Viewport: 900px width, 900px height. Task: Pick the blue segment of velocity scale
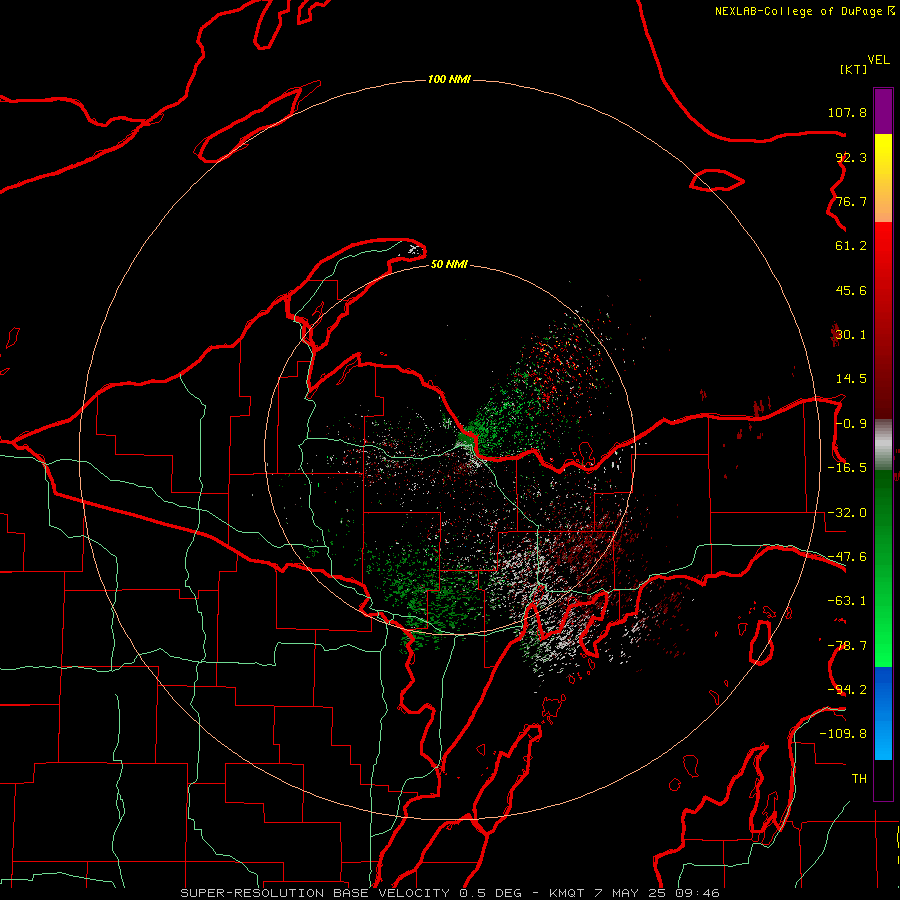coord(883,713)
